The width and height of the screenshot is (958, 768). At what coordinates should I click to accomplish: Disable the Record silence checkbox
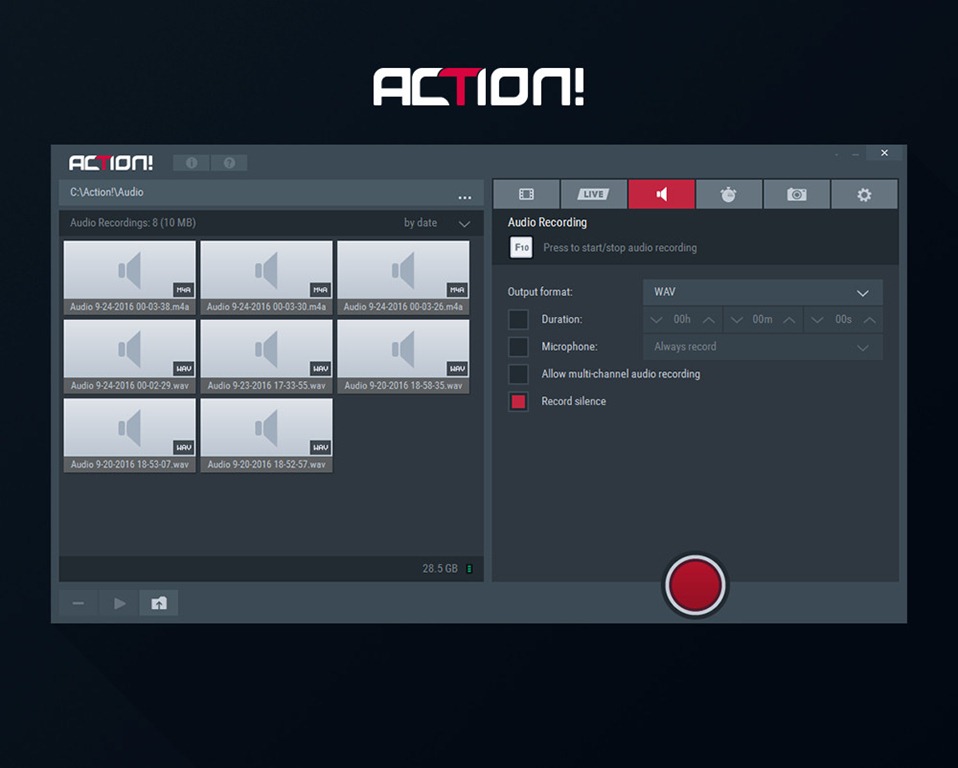point(518,401)
